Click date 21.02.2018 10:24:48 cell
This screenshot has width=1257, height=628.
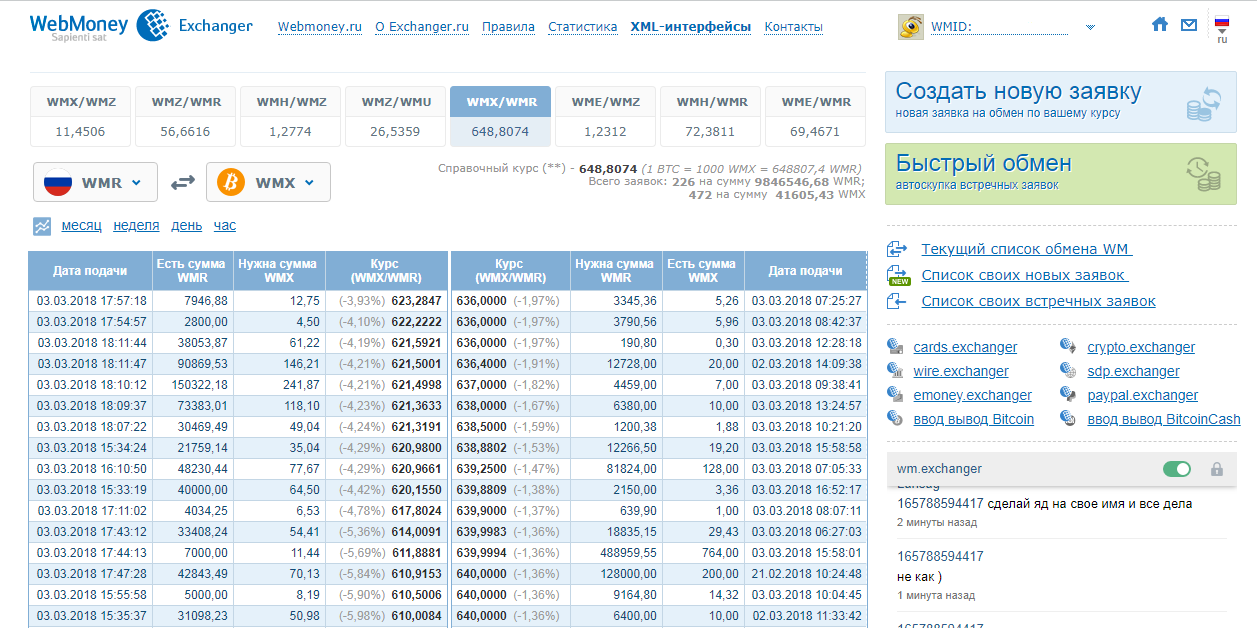806,573
